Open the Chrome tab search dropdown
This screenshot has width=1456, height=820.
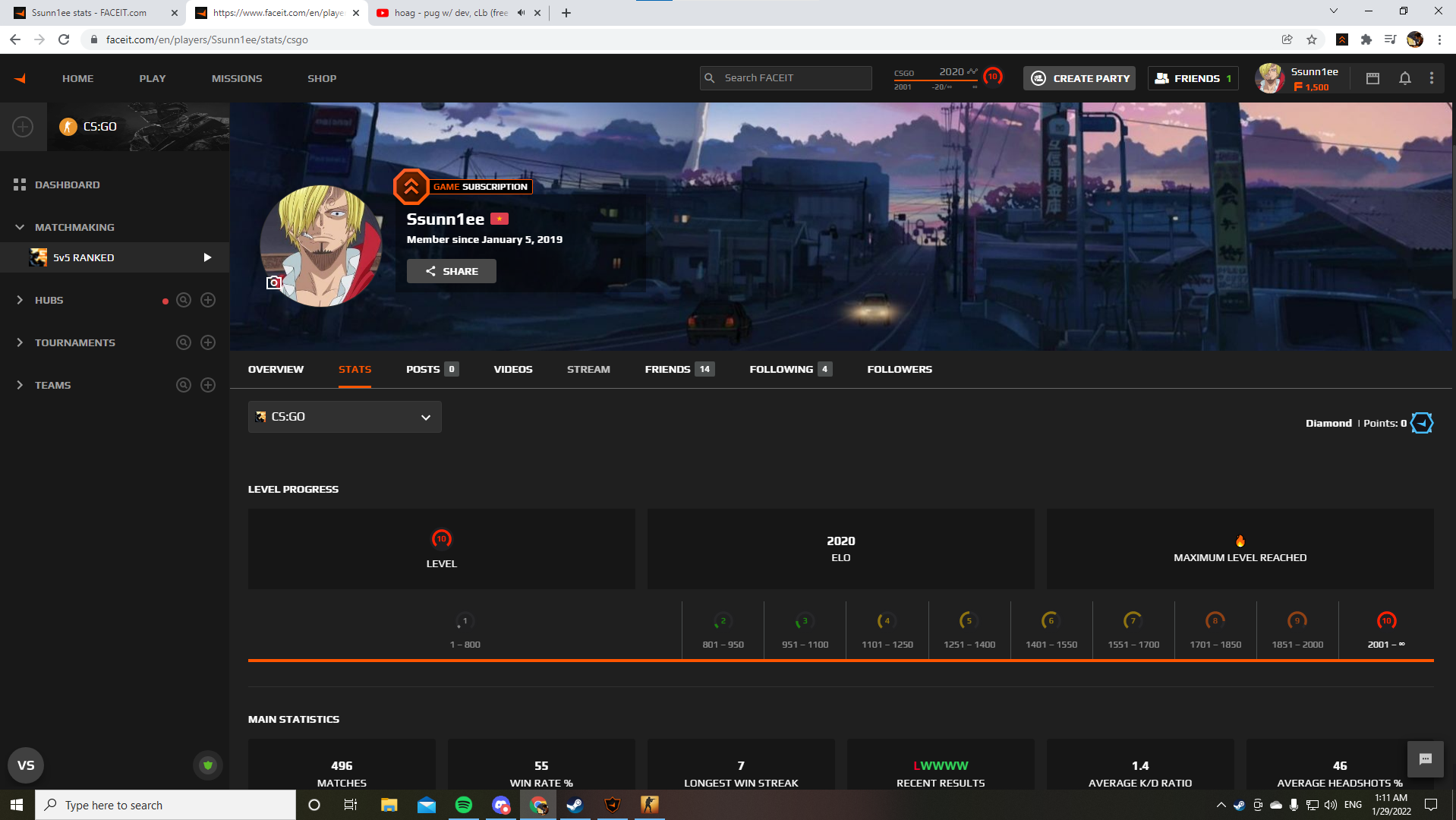[1334, 11]
